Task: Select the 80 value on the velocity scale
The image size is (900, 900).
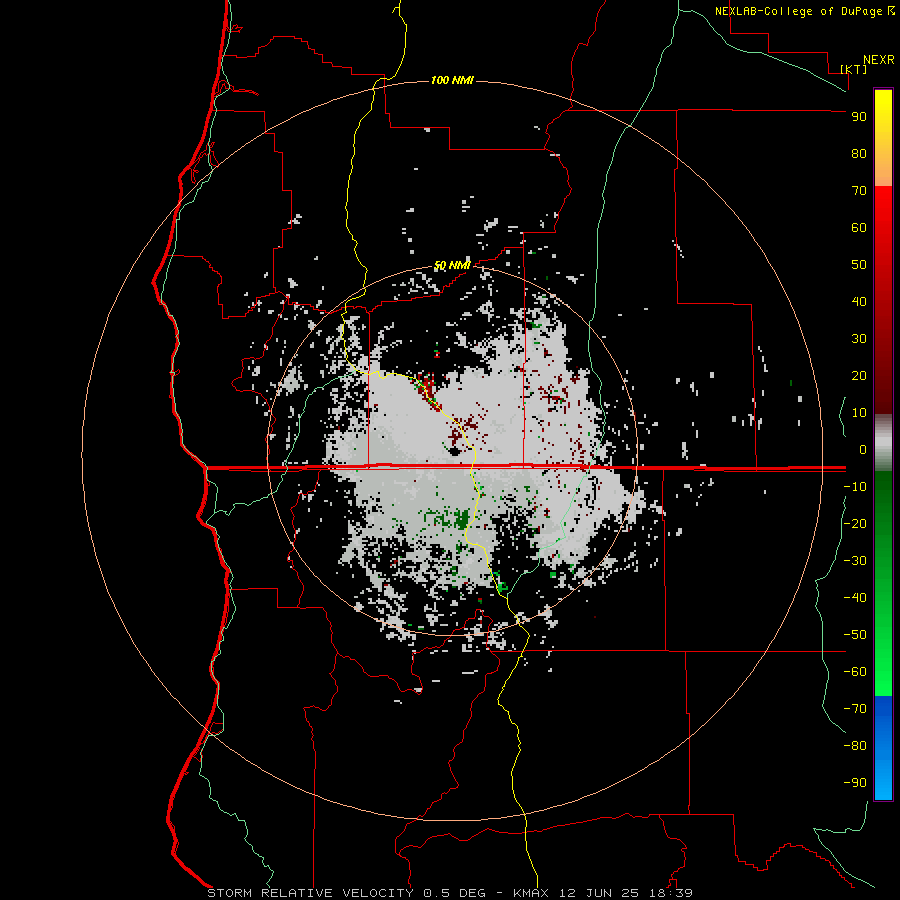Action: point(859,154)
